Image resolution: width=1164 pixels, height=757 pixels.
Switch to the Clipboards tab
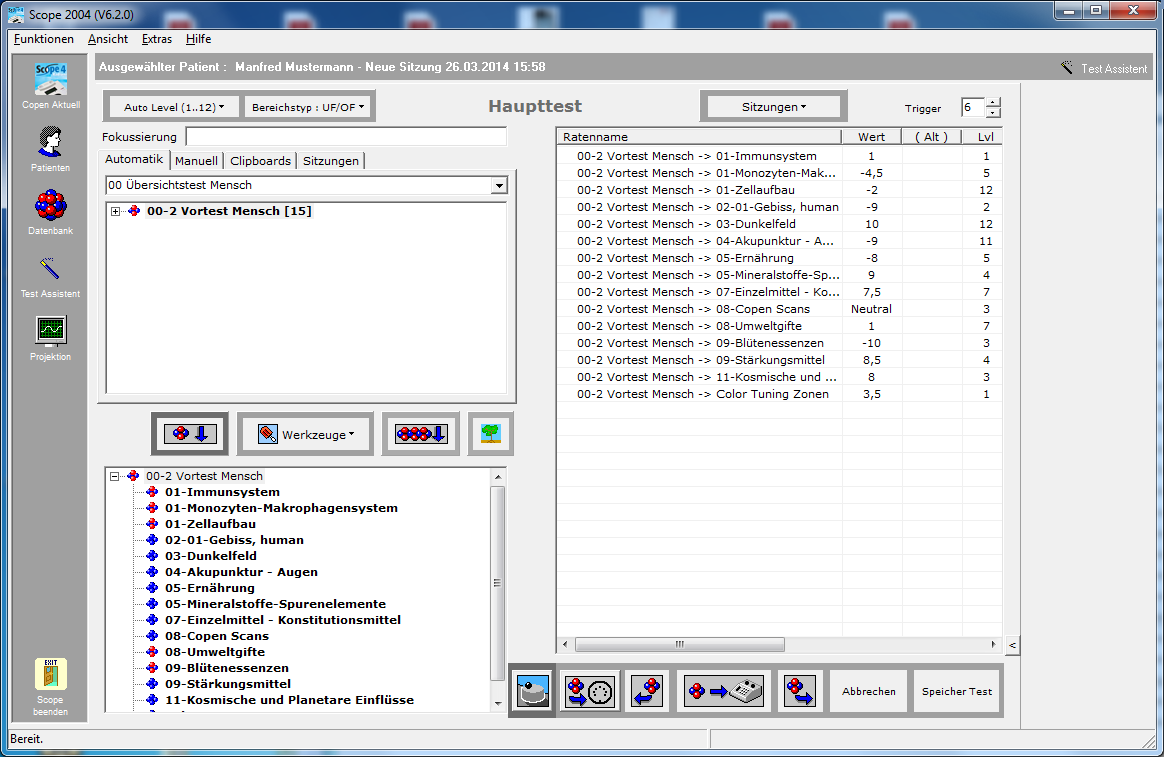tap(260, 161)
